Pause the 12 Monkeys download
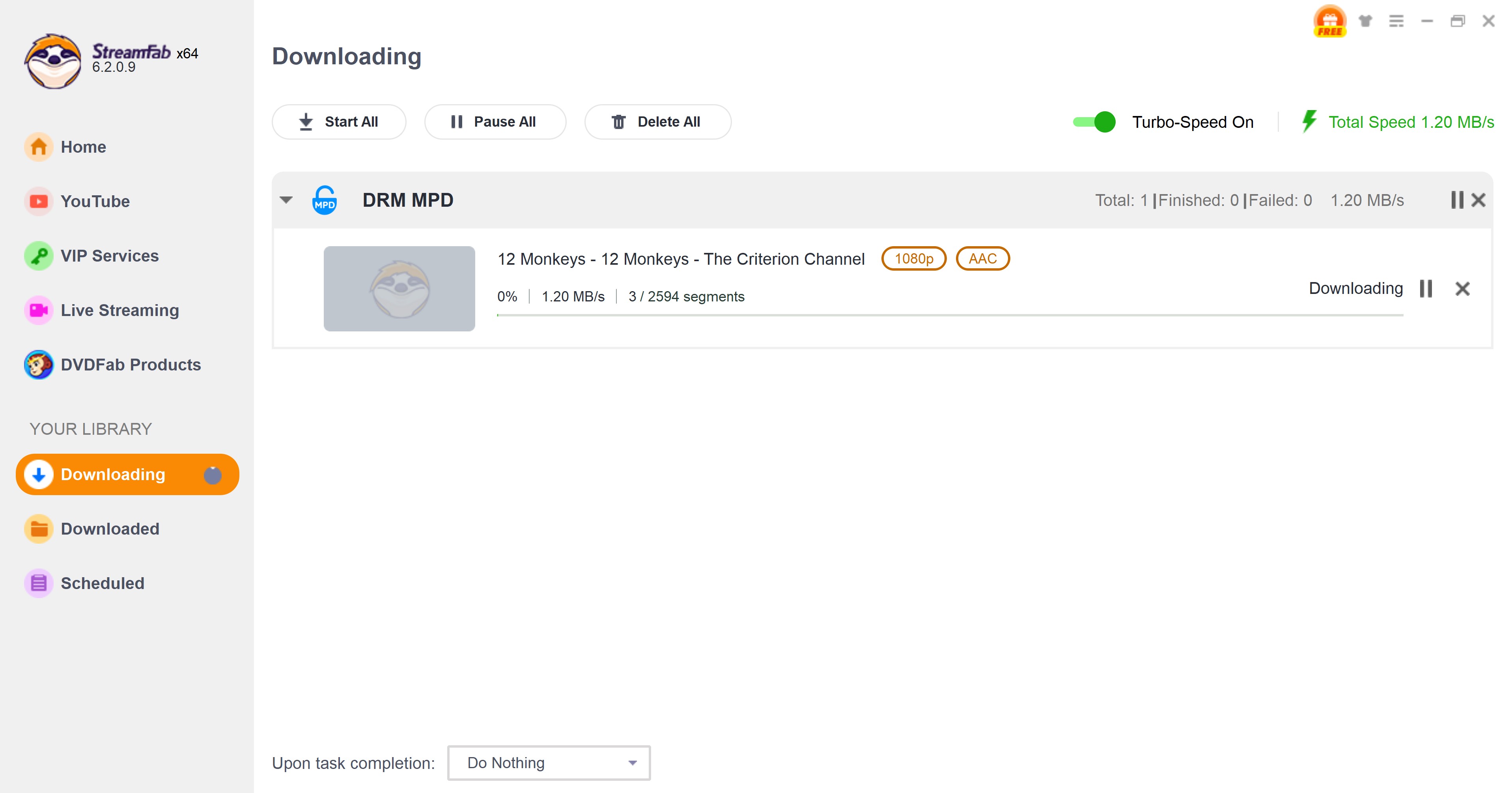The width and height of the screenshot is (1512, 793). 1426,288
